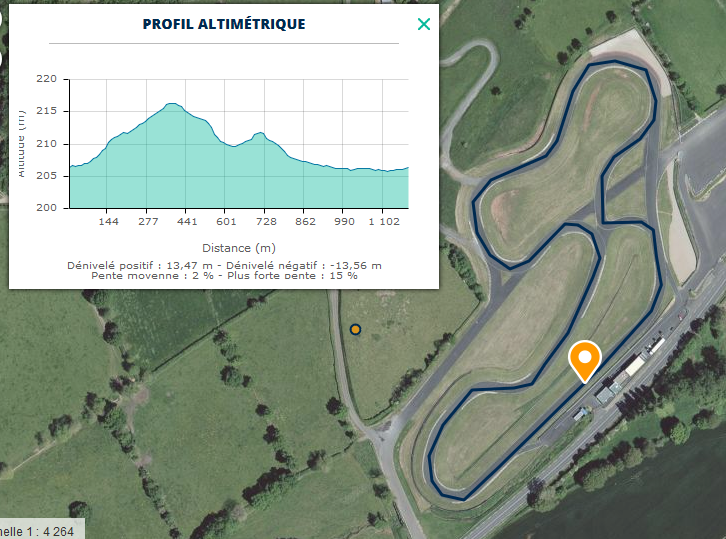This screenshot has width=726, height=539.
Task: Click the 1 102 distance axis label
Action: pos(383,222)
